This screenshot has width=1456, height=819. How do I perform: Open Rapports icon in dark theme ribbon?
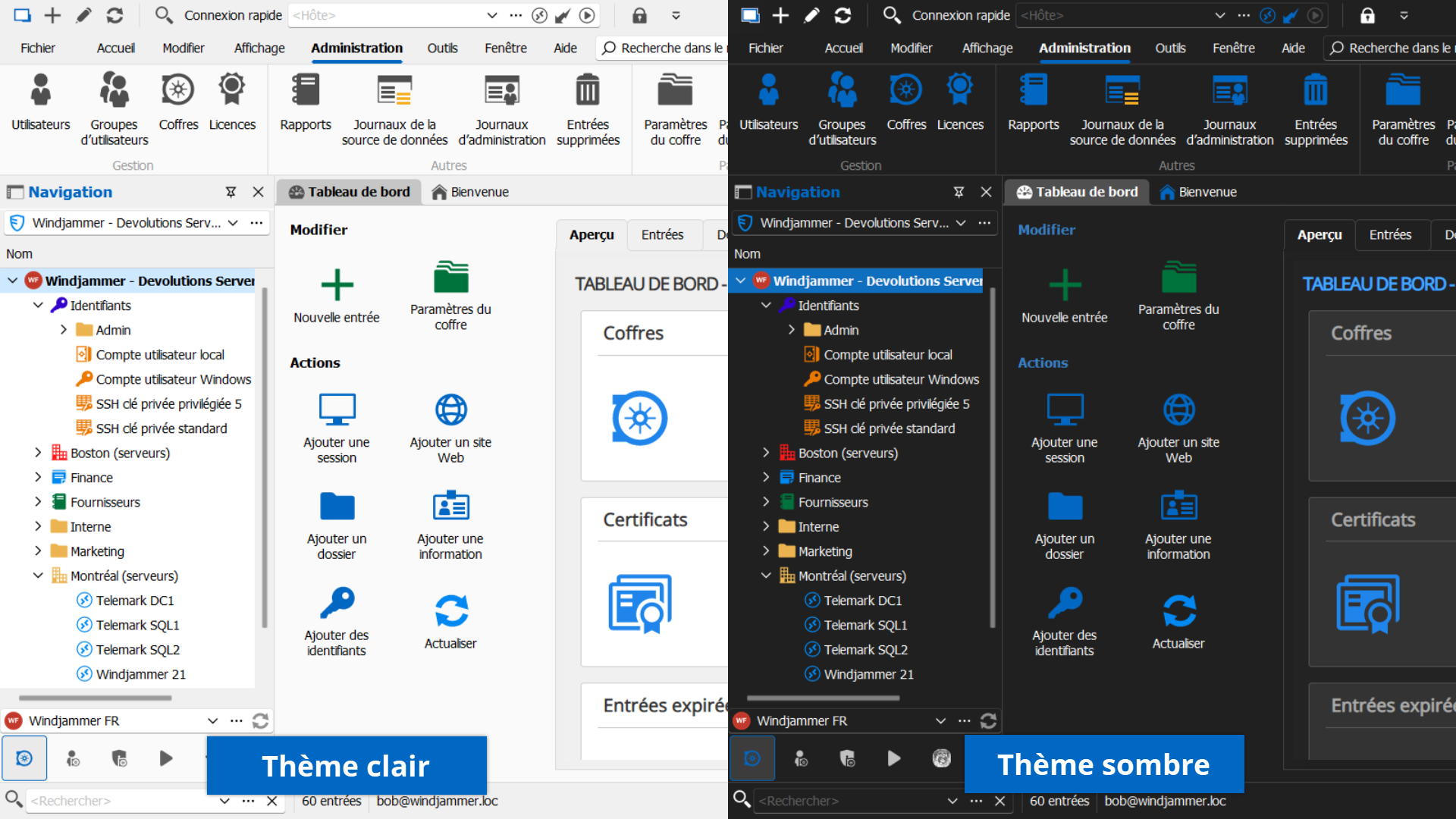pos(1033,91)
